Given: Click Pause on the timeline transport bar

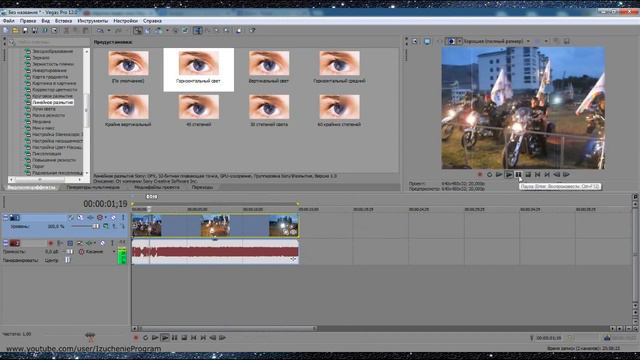Looking at the screenshot, I should coord(174,338).
